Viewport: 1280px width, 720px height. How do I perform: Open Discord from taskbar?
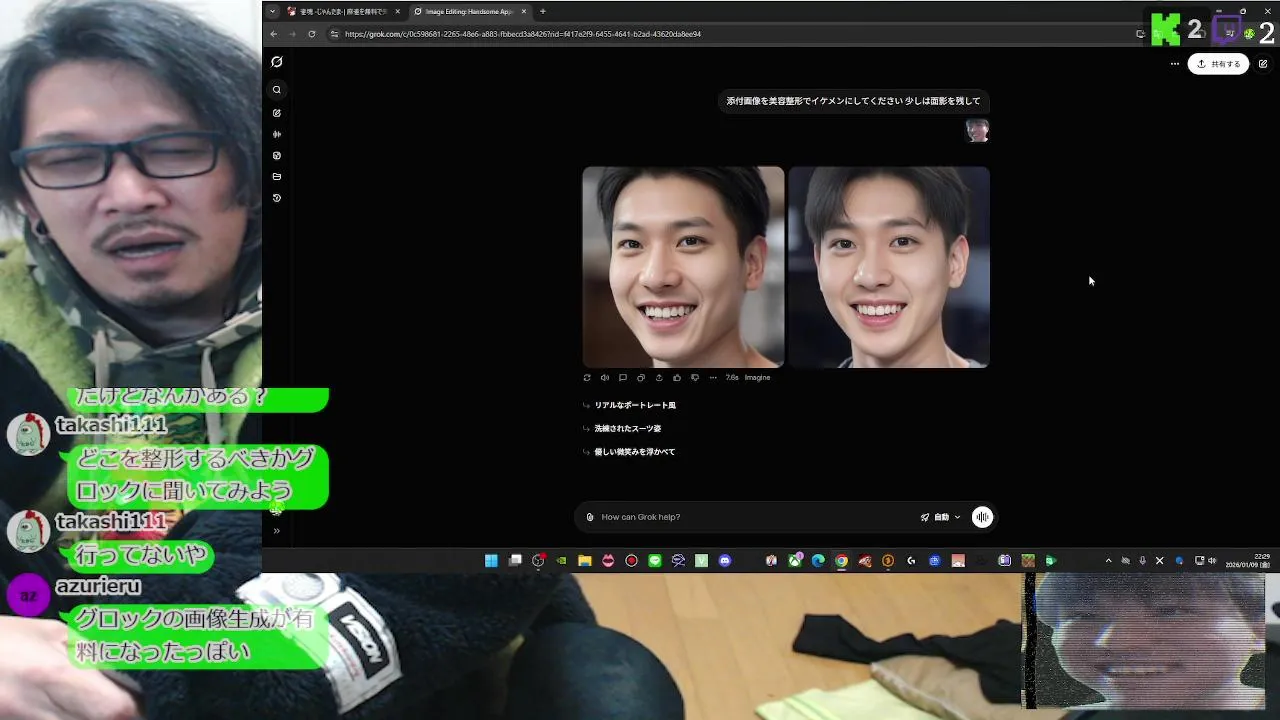click(x=725, y=561)
